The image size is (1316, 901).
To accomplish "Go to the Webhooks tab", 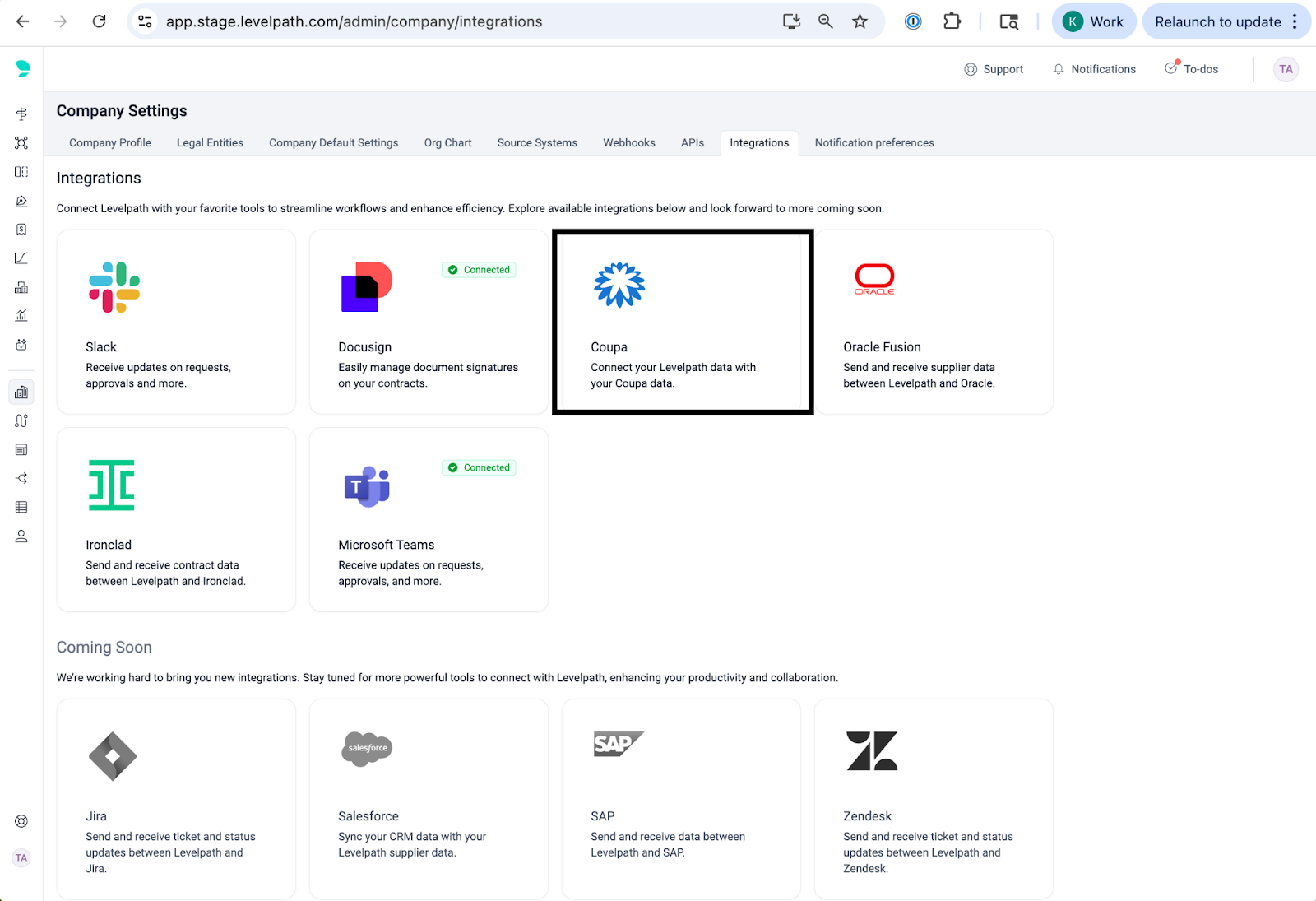I will pos(628,142).
